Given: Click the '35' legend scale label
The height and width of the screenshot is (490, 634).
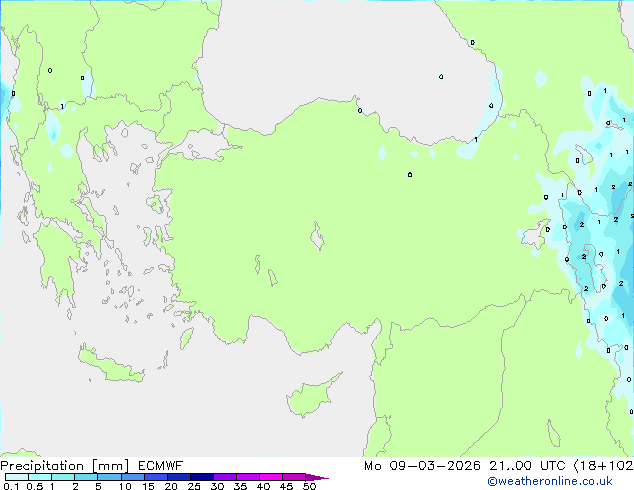Looking at the screenshot, I should click(x=240, y=486).
